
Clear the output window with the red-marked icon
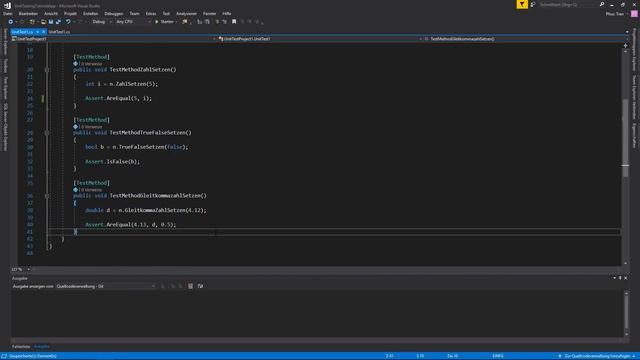point(190,286)
